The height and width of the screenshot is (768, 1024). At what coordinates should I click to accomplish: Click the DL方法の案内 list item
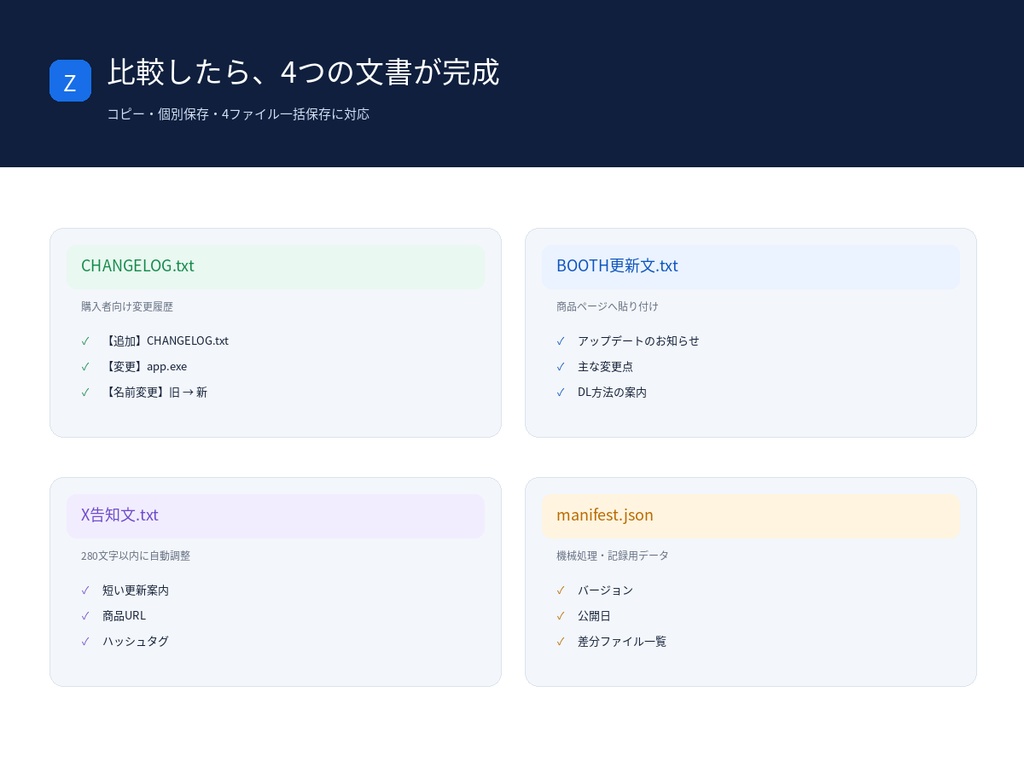(x=612, y=392)
